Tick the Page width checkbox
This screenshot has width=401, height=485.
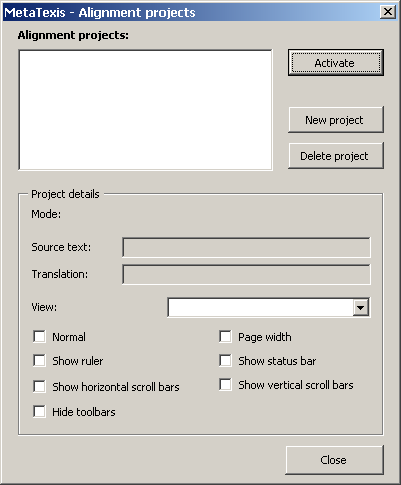coord(225,337)
